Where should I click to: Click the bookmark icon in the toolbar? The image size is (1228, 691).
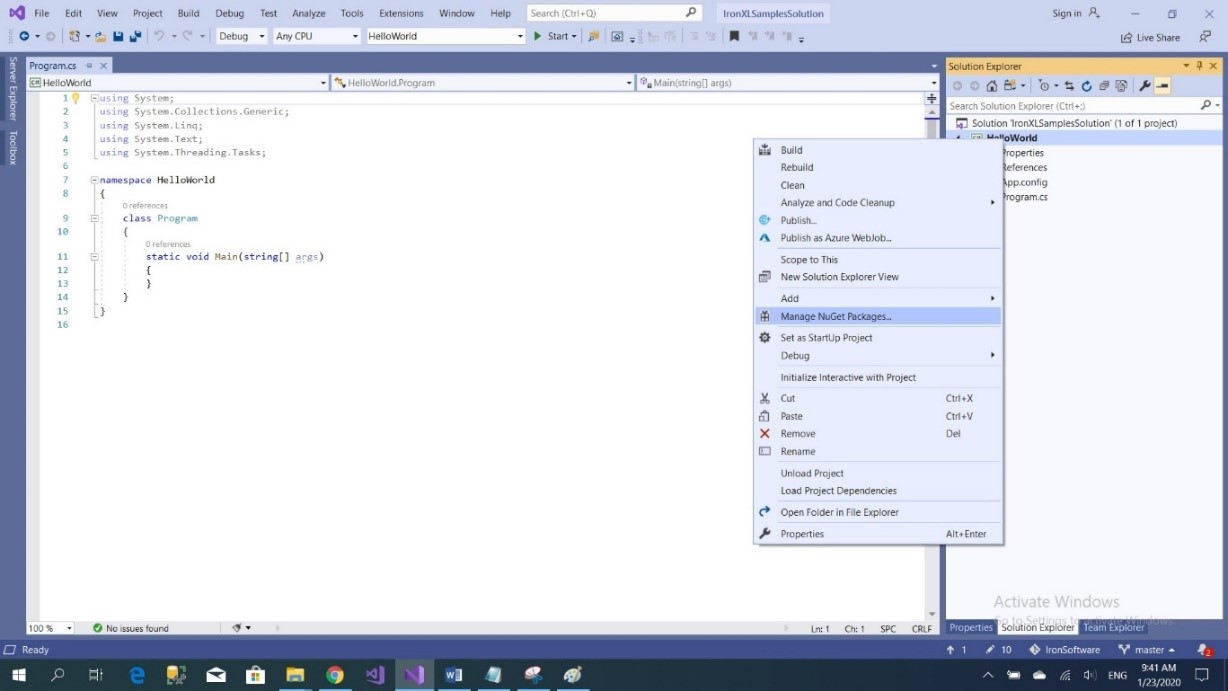pyautogui.click(x=734, y=36)
